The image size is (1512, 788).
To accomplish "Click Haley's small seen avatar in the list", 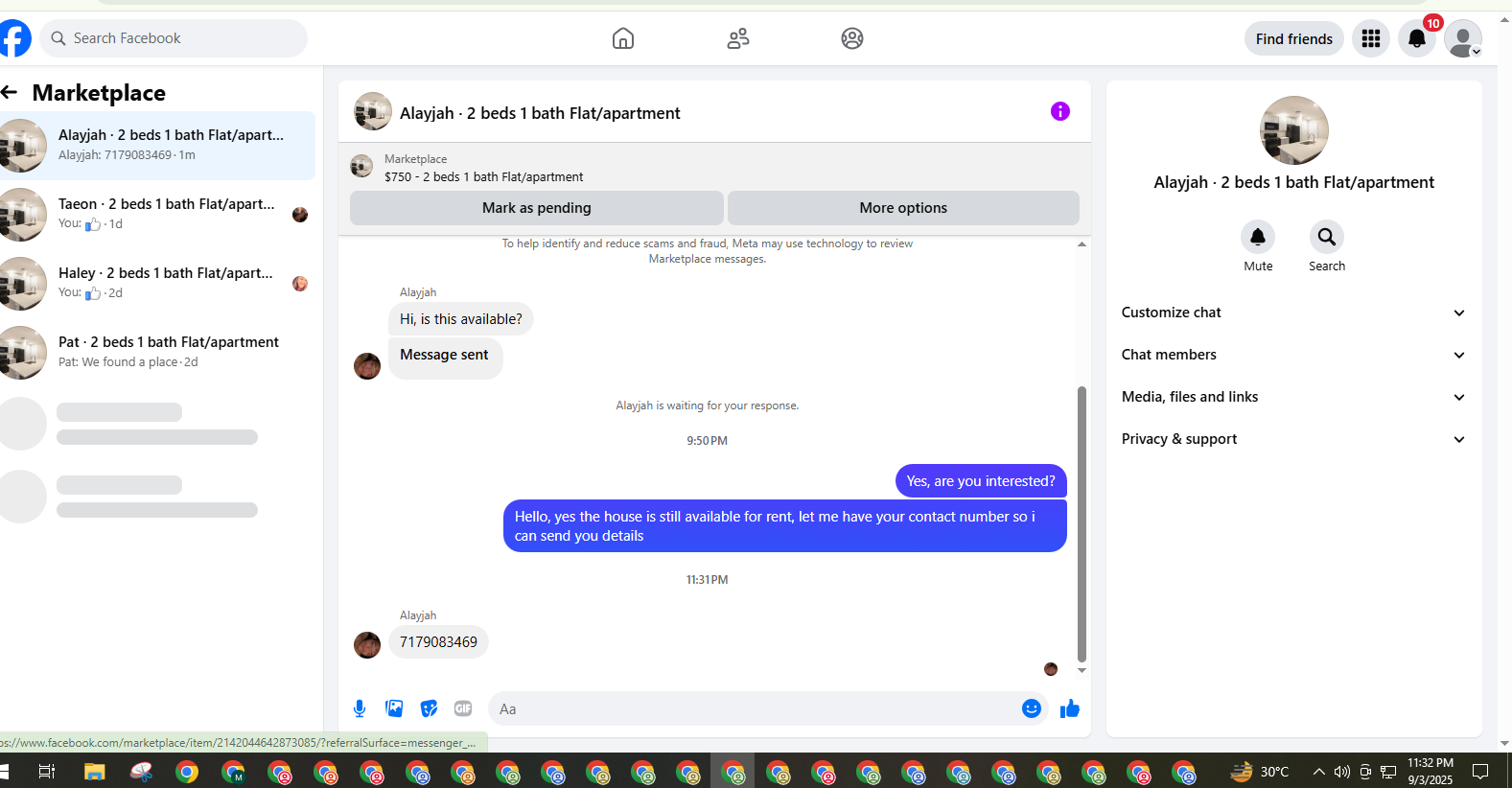I will tap(300, 284).
